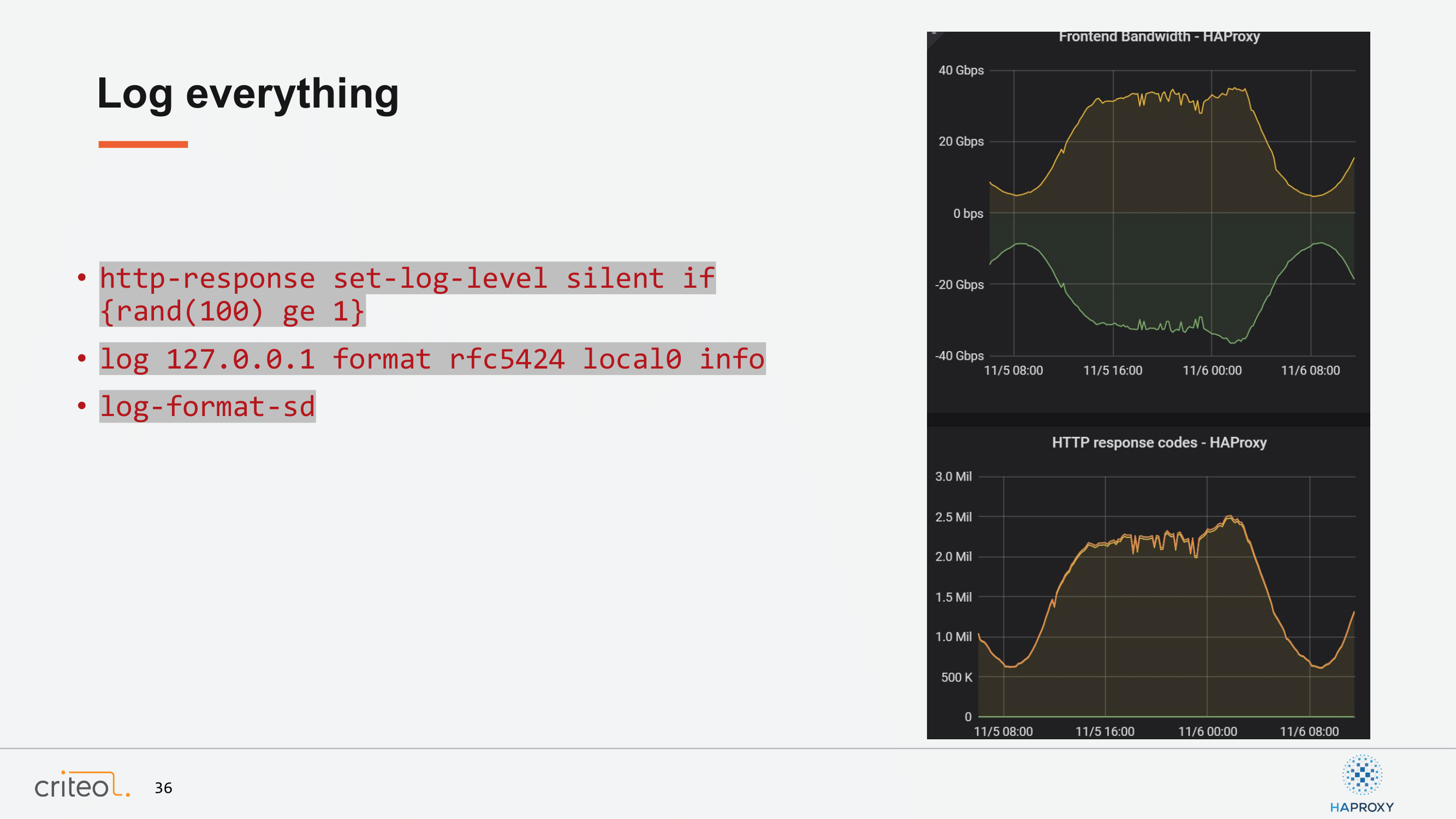
Task: Click the slide title 'Log everything'
Action: coord(247,93)
